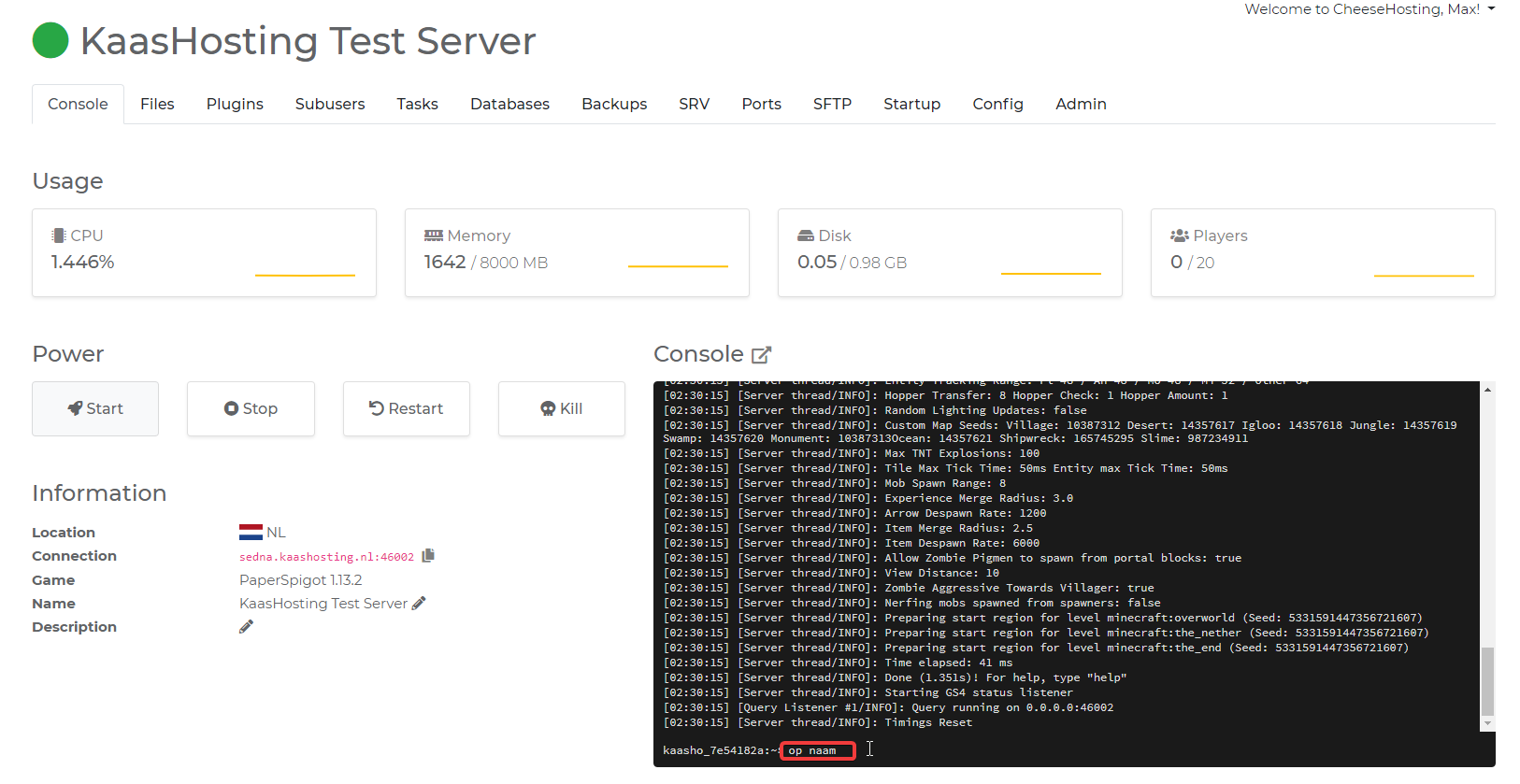Viewport: 1520px width, 784px height.
Task: Click the sedna.kaashosting.nl connection link
Action: [326, 557]
